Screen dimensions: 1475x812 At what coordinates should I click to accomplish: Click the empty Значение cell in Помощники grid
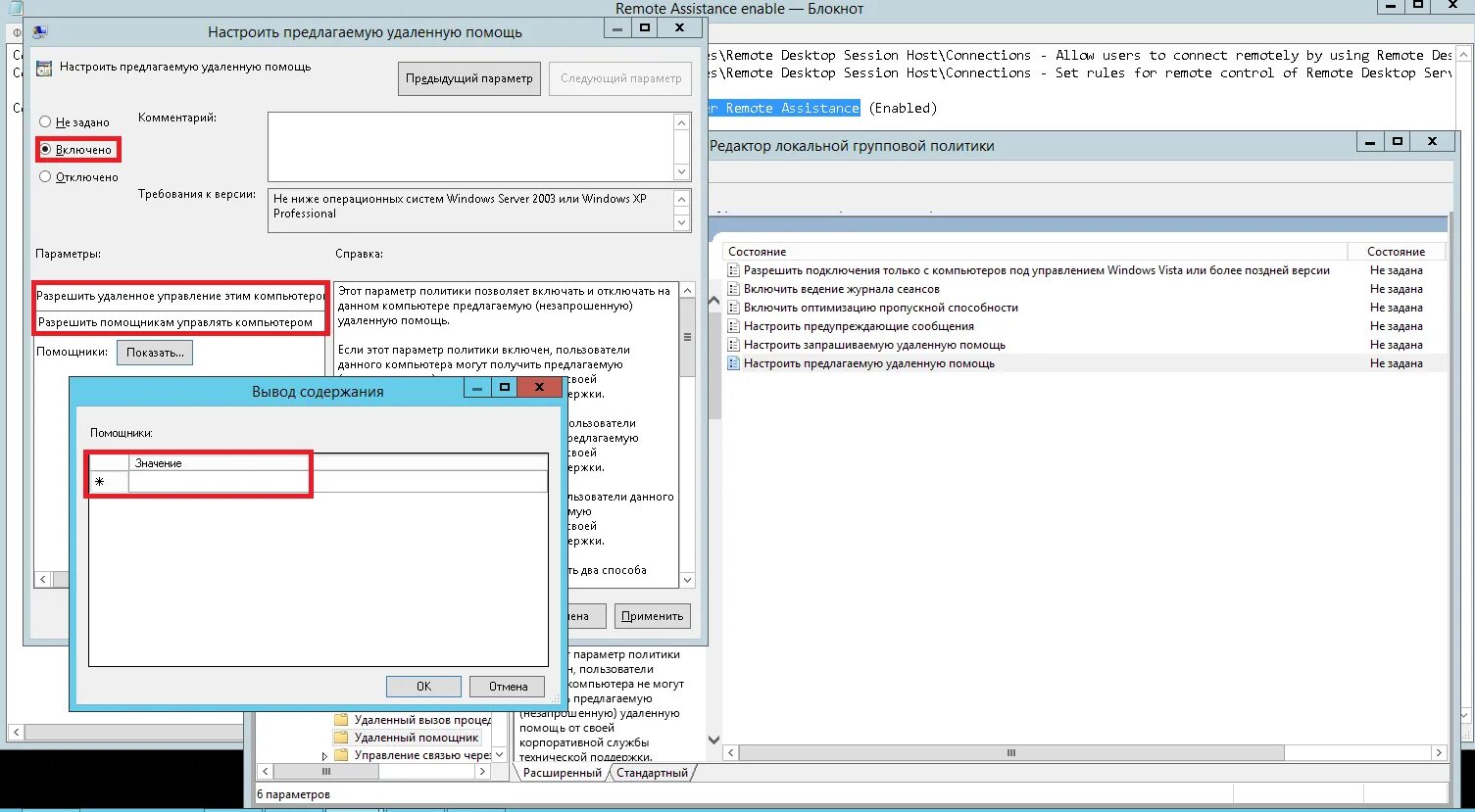click(x=338, y=482)
